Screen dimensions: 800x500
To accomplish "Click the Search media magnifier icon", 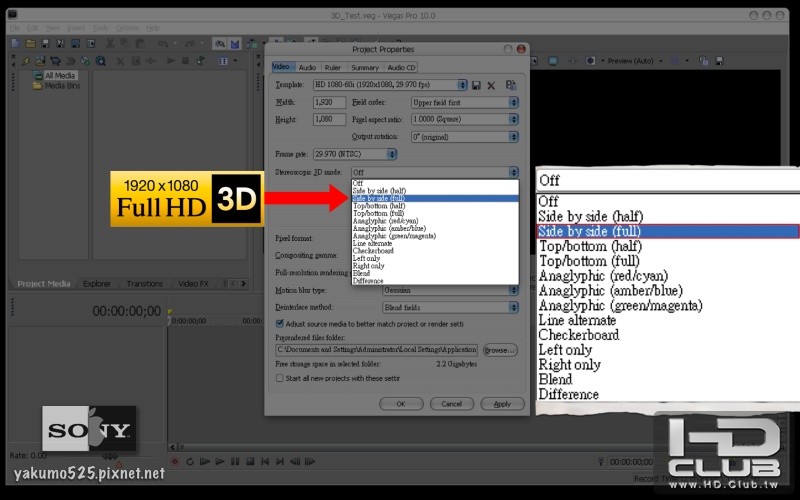I will (x=101, y=61).
